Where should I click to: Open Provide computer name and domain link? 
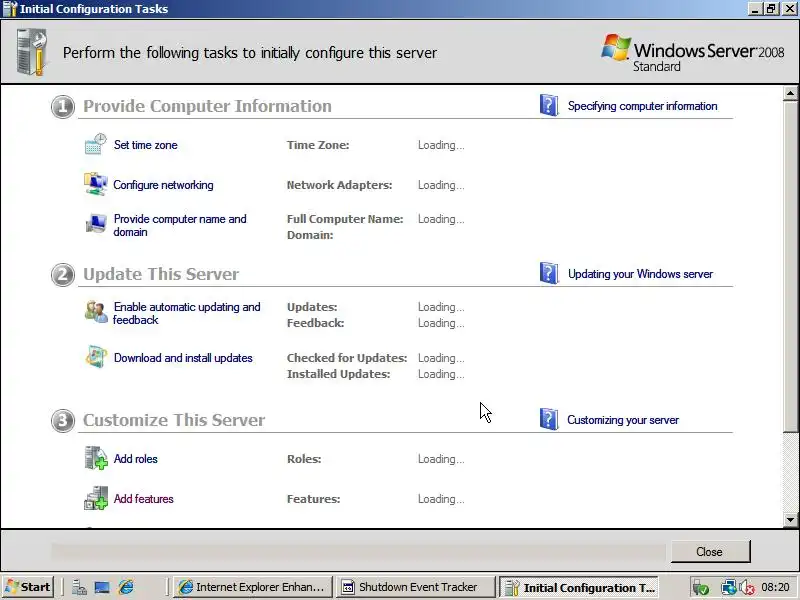(180, 225)
